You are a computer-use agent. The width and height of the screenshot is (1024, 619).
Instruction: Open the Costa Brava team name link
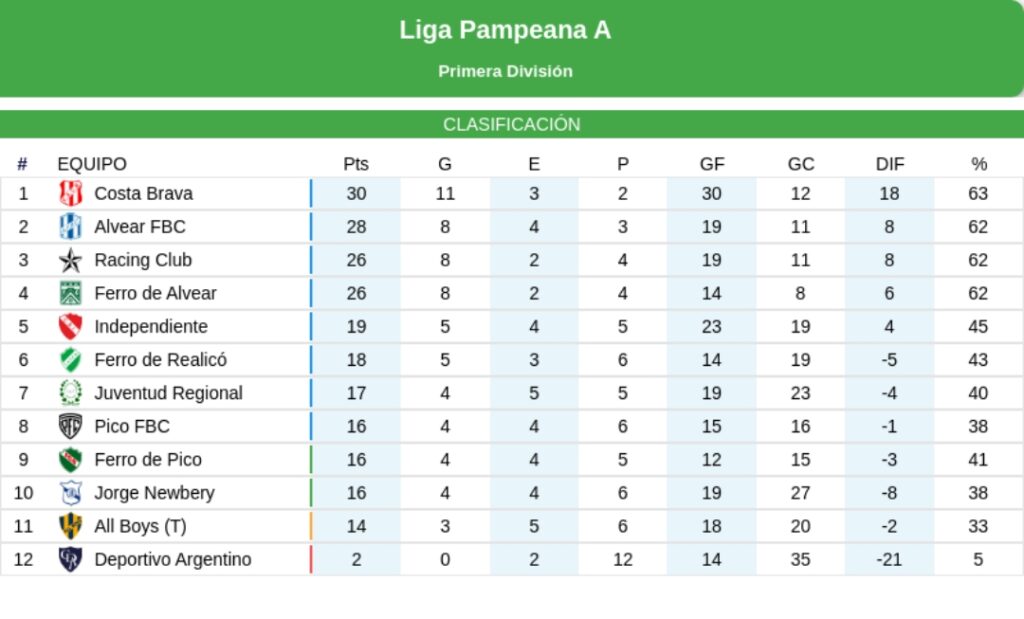(x=143, y=193)
